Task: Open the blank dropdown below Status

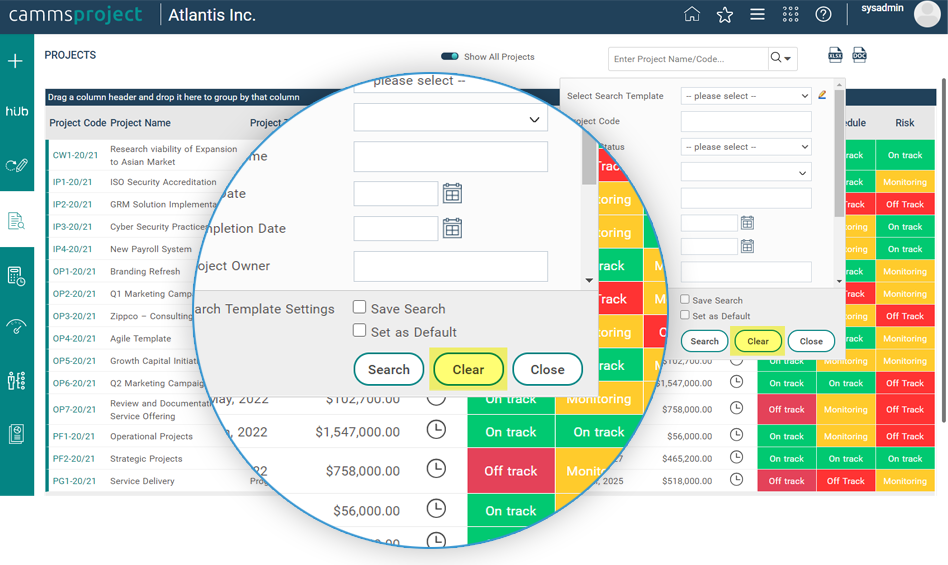Action: [746, 172]
